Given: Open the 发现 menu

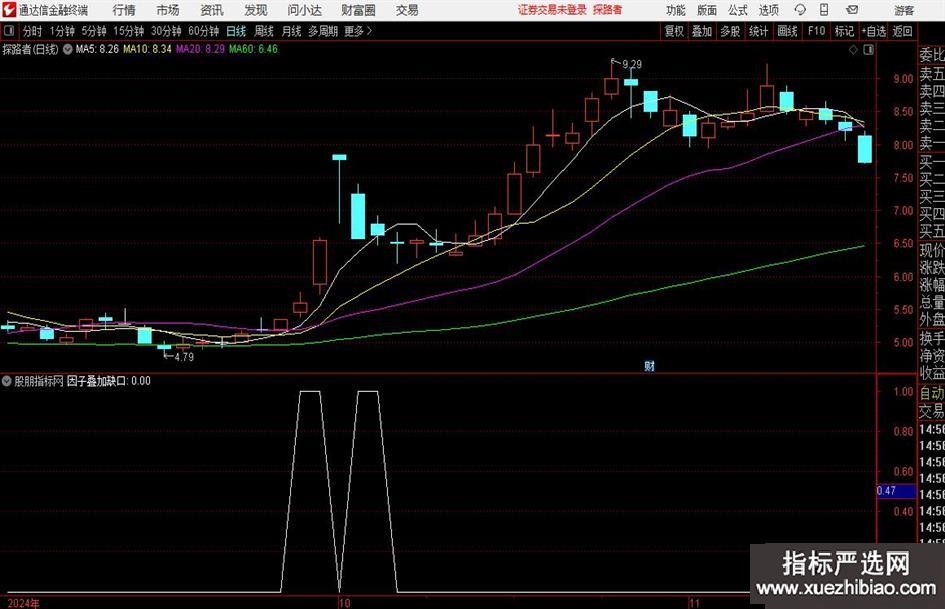Looking at the screenshot, I should point(256,10).
